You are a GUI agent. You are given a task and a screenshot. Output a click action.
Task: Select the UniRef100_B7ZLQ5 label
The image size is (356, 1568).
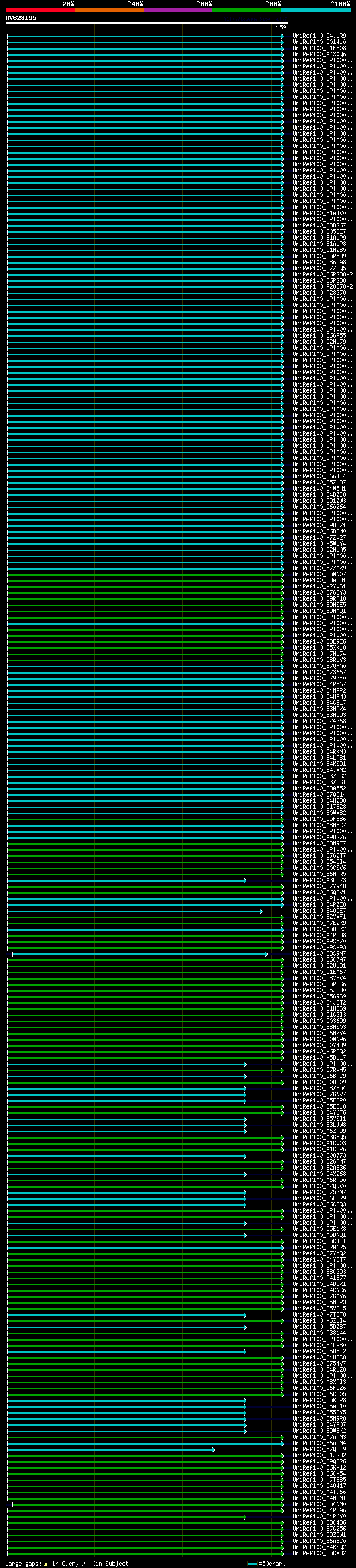pos(319,269)
